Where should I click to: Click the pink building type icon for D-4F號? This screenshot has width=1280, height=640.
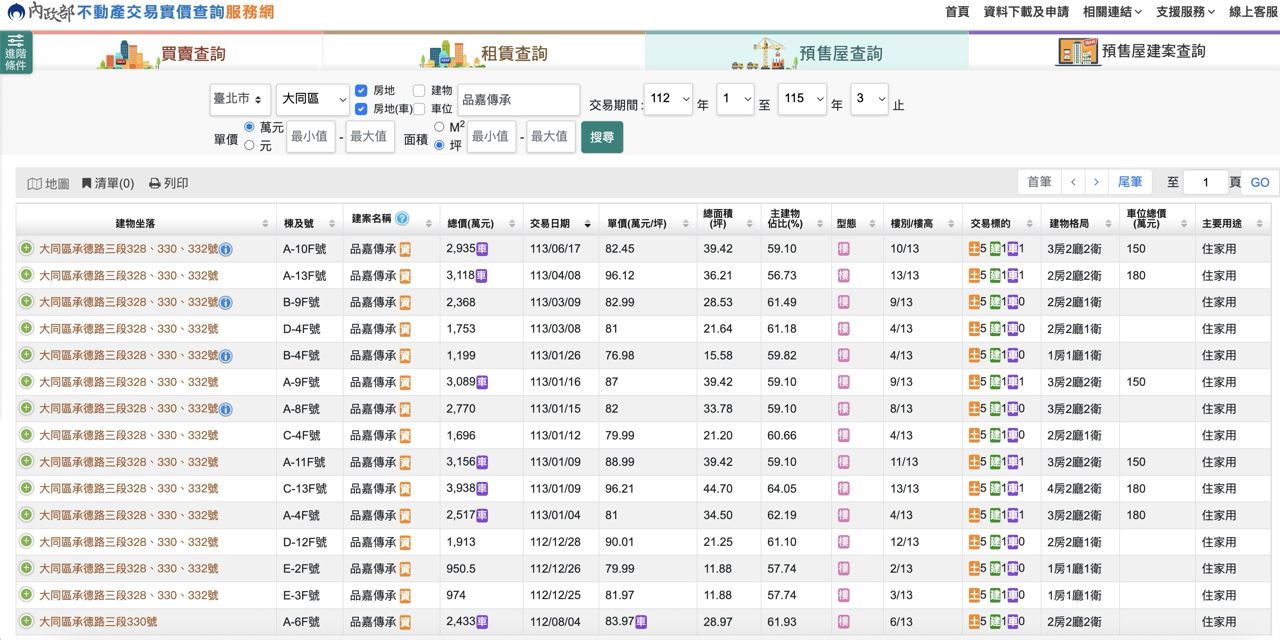[x=843, y=329]
